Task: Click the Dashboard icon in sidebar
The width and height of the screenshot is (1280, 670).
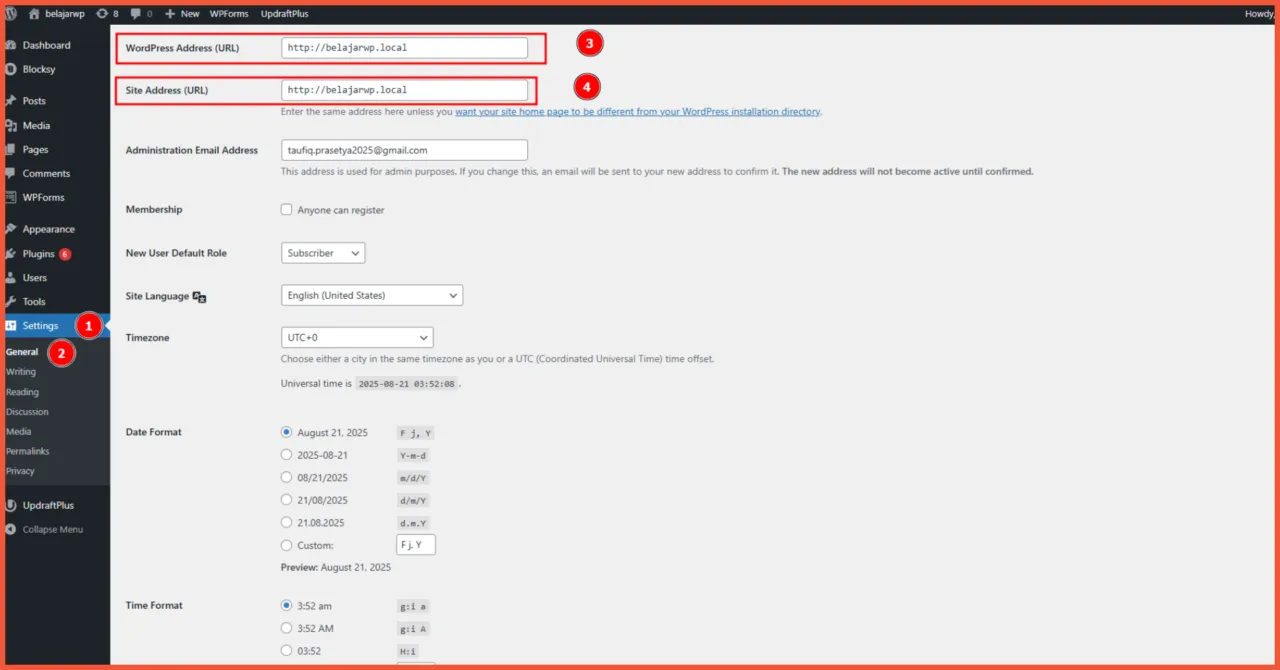Action: [x=11, y=46]
